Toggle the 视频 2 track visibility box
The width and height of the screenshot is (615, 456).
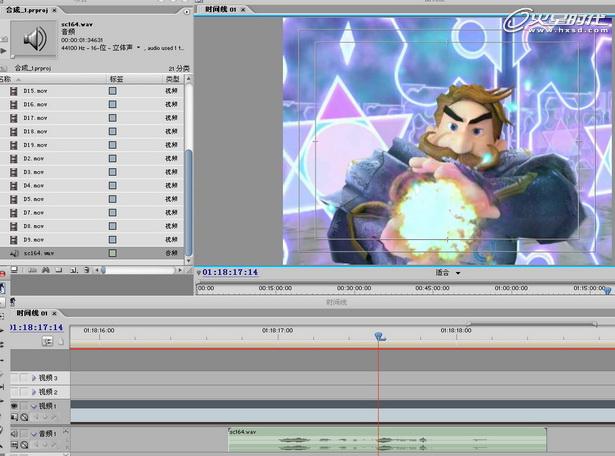coord(14,392)
